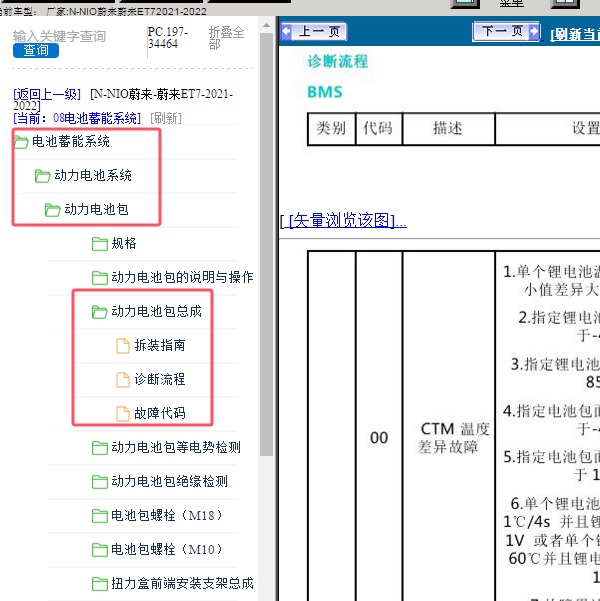
Task: Expand 电池包螺栓（M18）folder icon
Action: (100, 516)
